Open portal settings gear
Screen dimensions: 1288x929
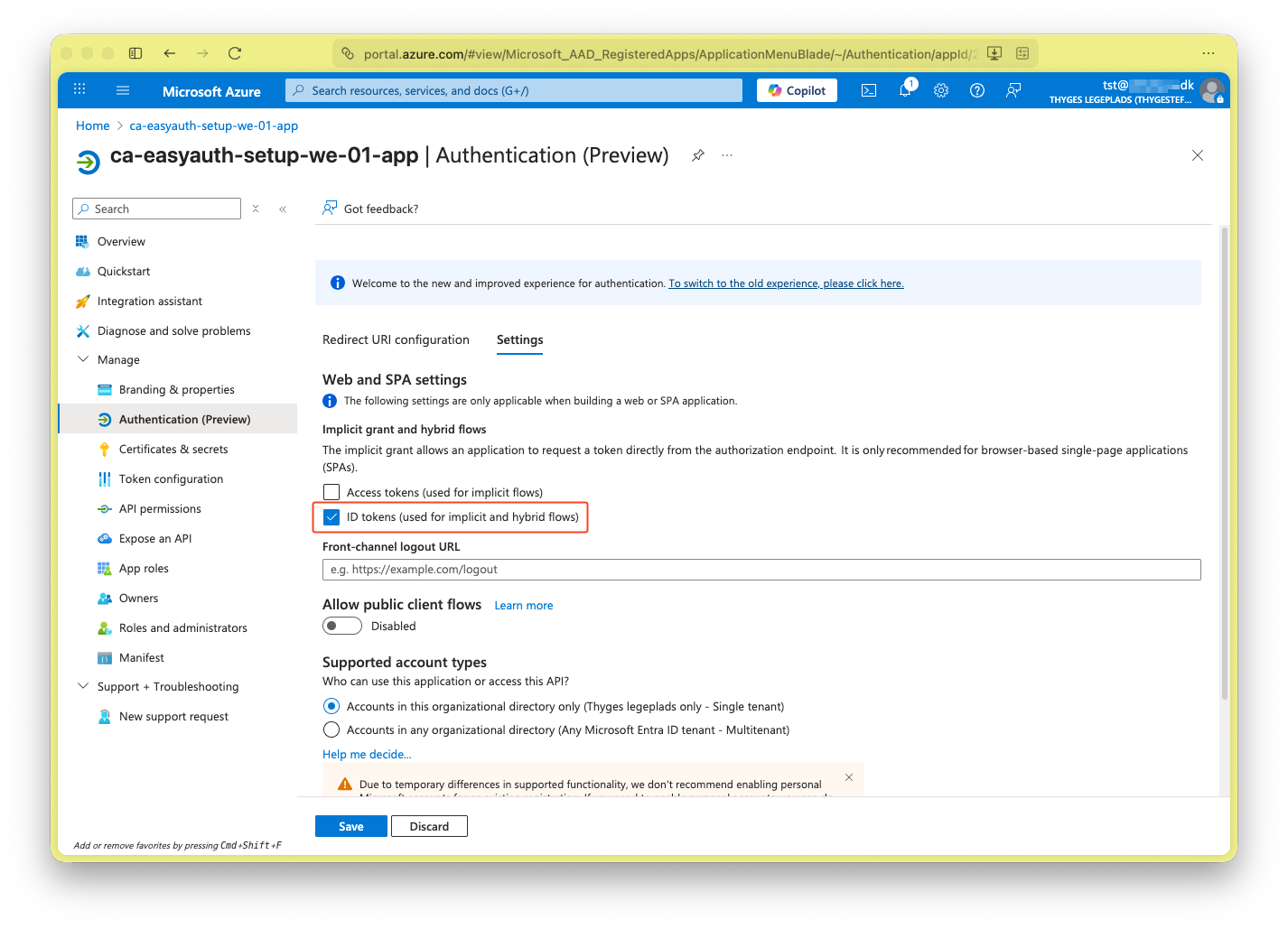[941, 90]
